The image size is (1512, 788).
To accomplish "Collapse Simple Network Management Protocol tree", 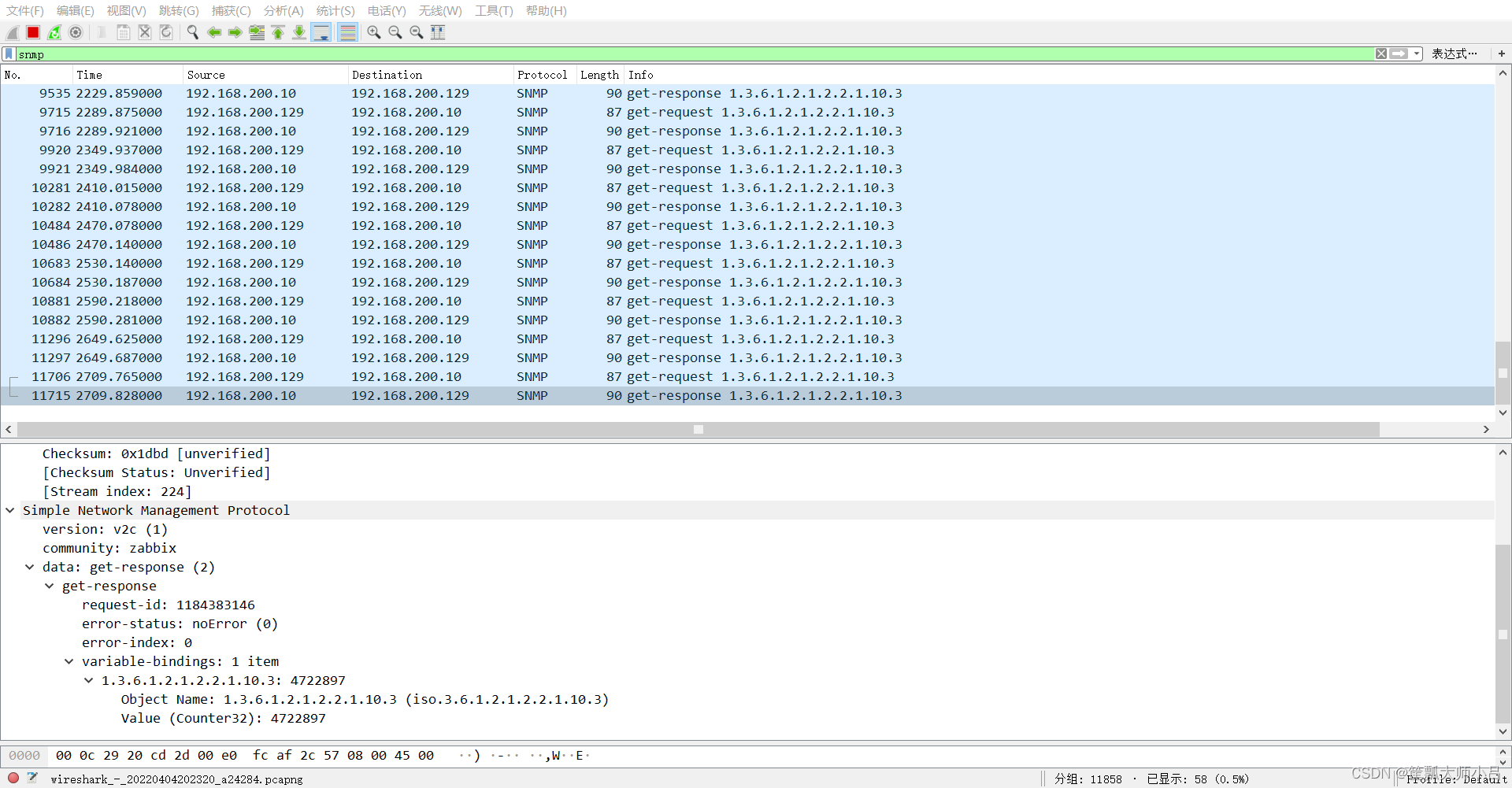I will click(10, 510).
